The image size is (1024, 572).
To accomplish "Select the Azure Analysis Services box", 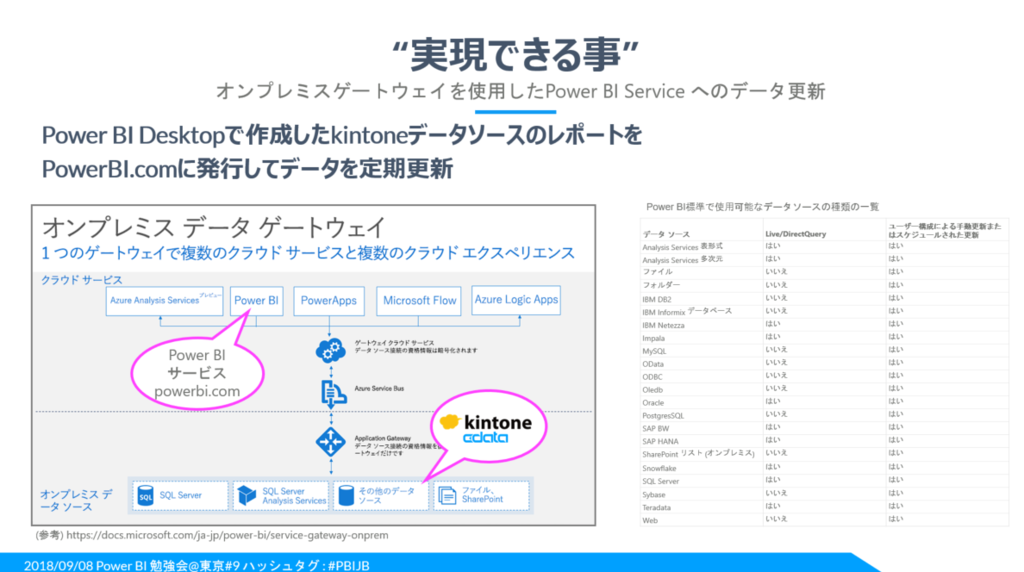I will point(165,301).
